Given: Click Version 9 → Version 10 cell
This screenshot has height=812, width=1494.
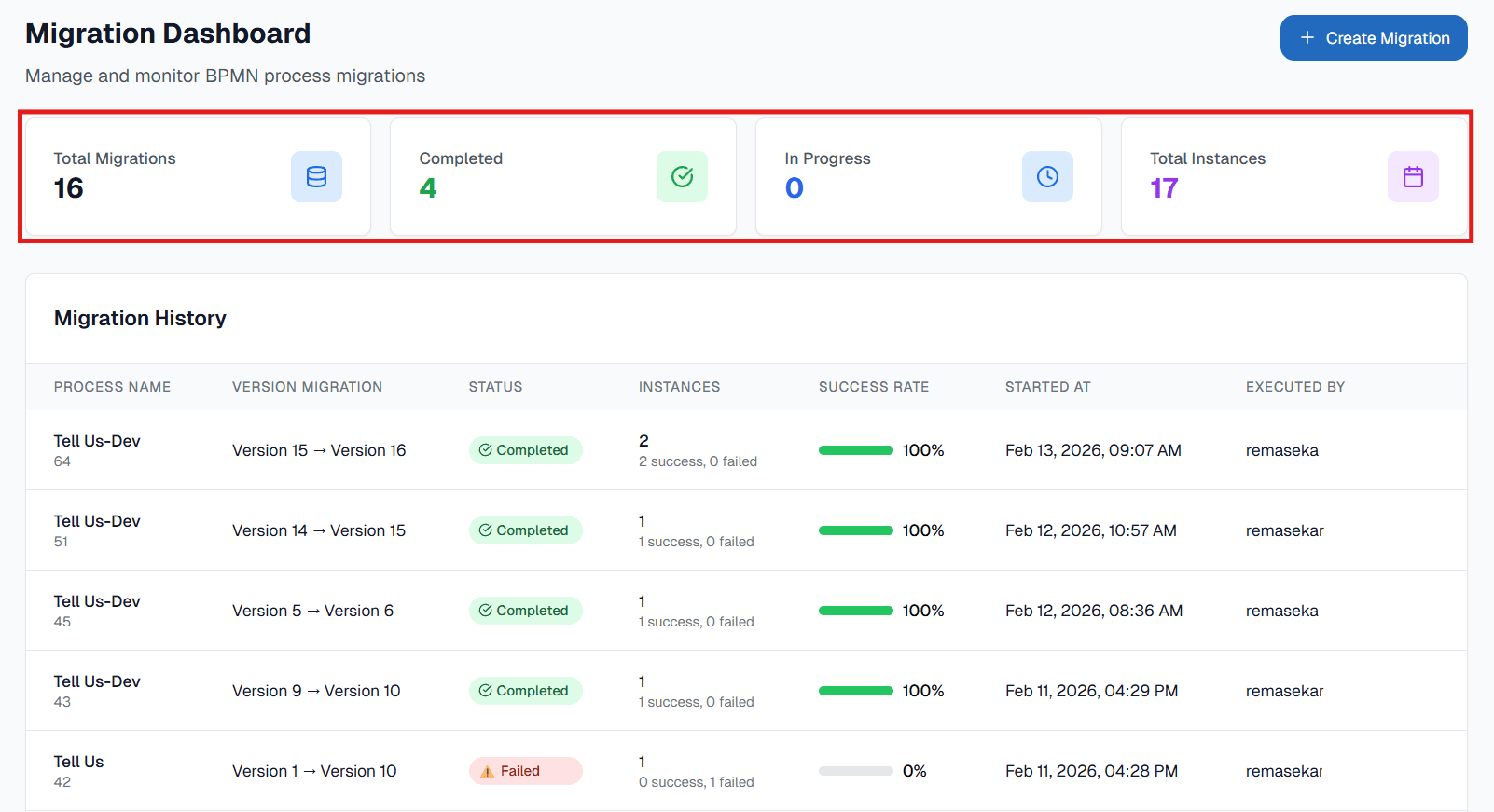Looking at the screenshot, I should [x=316, y=691].
